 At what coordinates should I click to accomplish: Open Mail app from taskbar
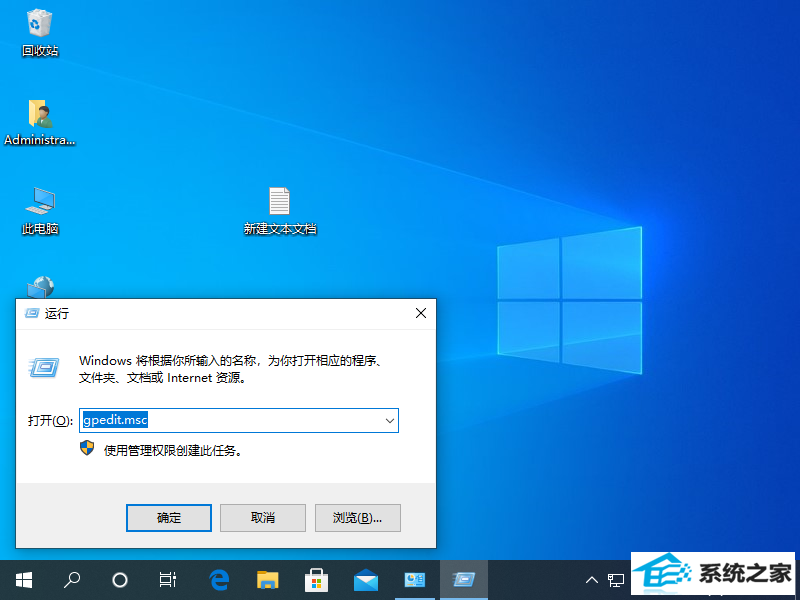click(366, 580)
